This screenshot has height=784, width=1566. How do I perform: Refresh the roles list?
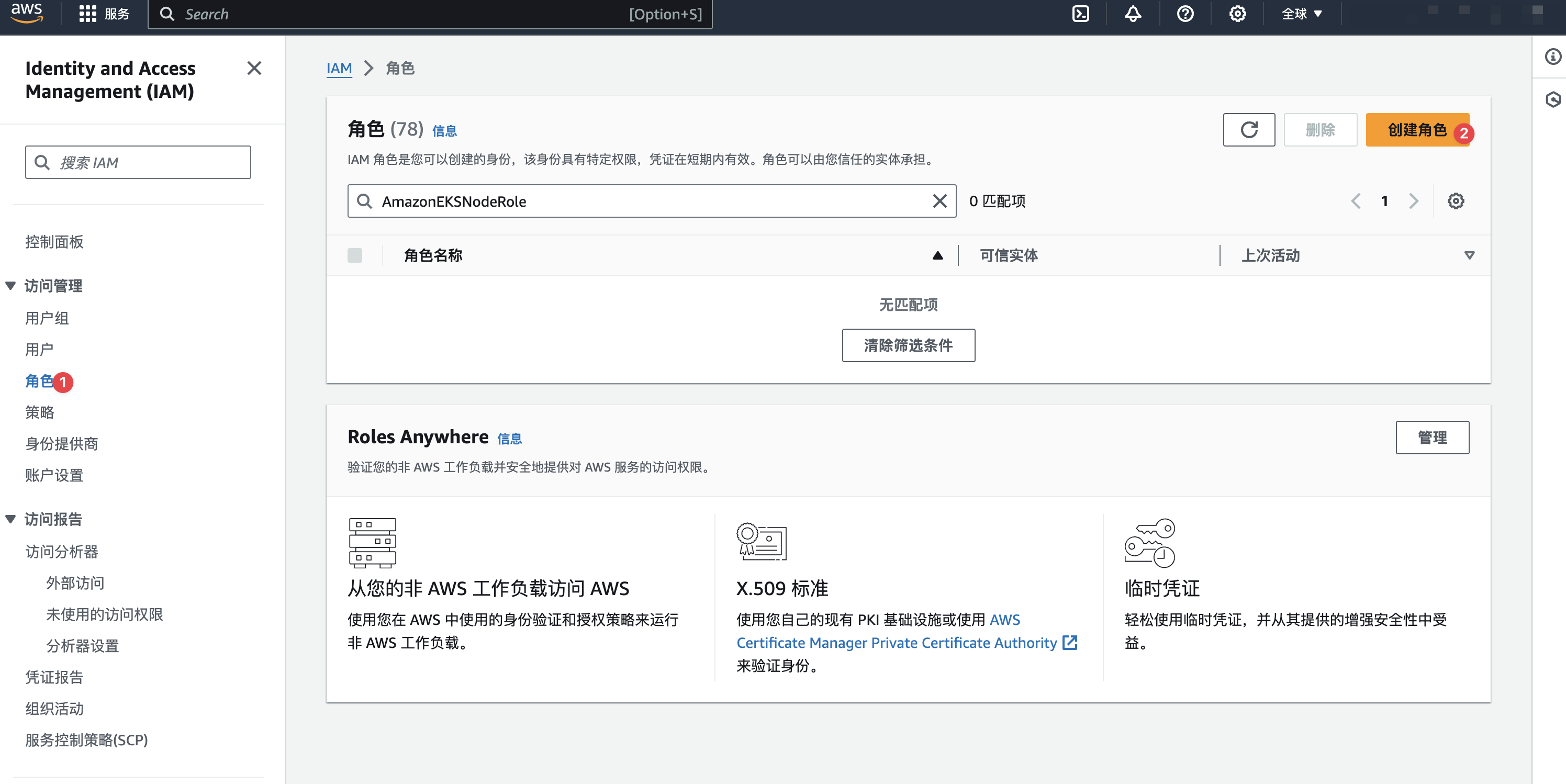[1249, 129]
